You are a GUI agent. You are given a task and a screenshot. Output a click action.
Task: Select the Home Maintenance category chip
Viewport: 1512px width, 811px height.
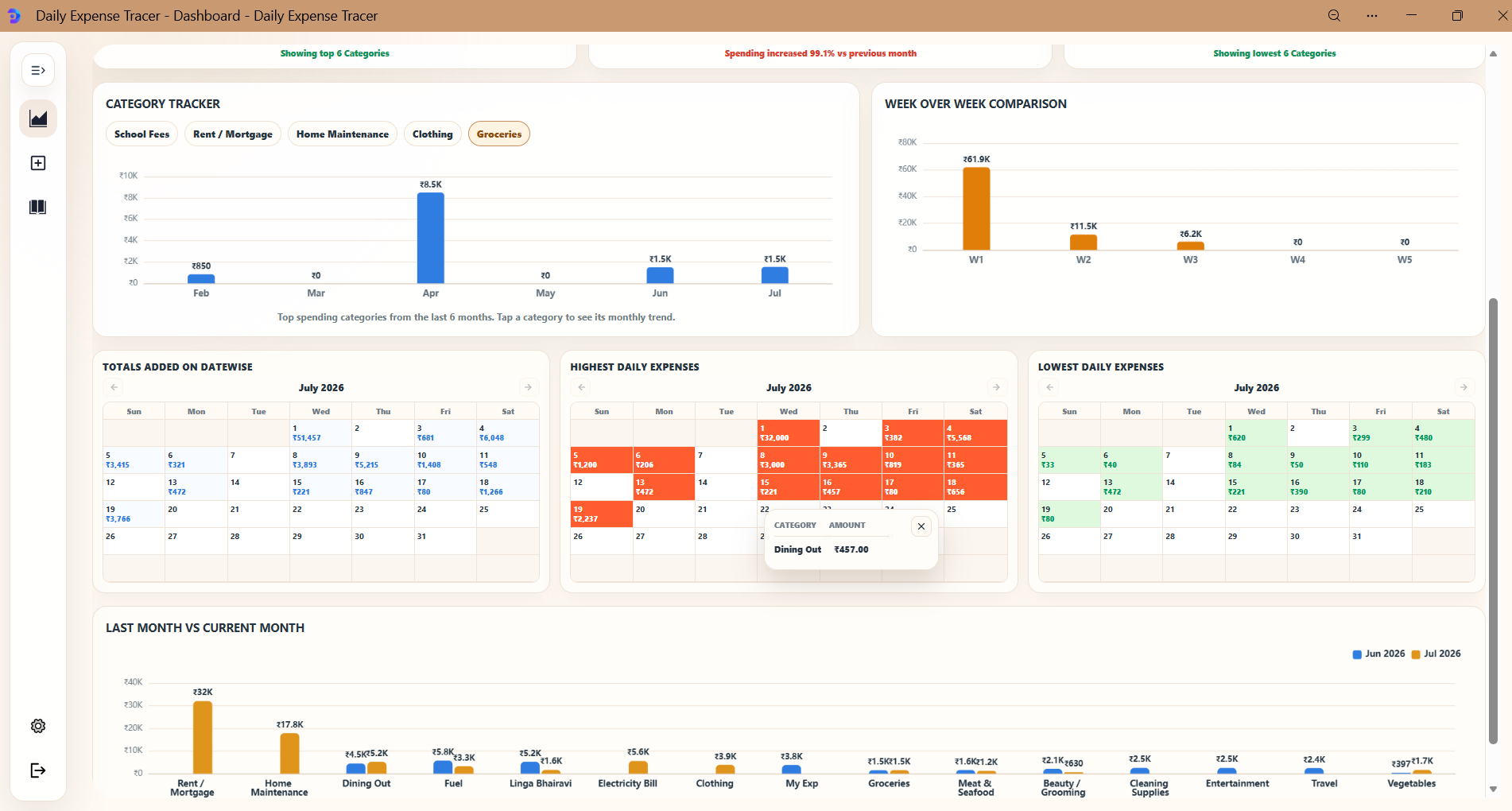[343, 134]
